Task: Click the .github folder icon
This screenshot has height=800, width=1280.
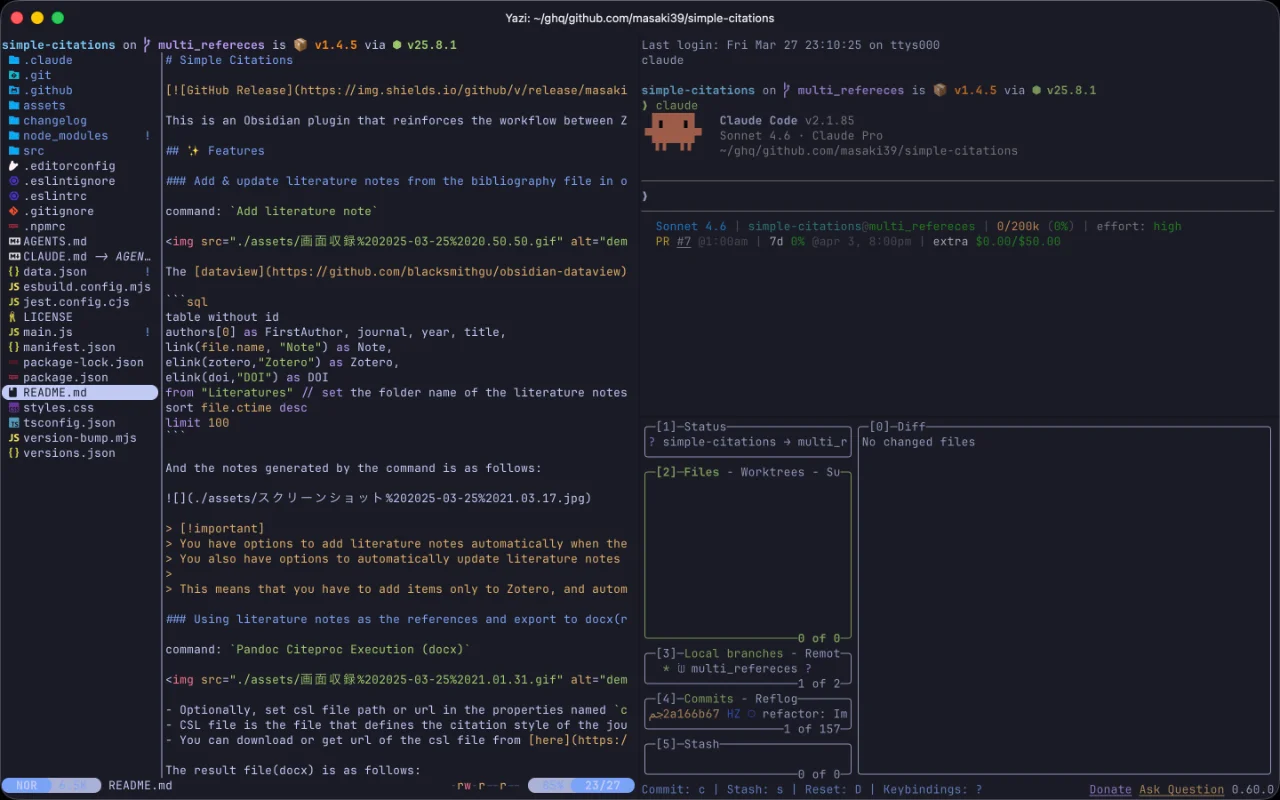Action: point(14,90)
